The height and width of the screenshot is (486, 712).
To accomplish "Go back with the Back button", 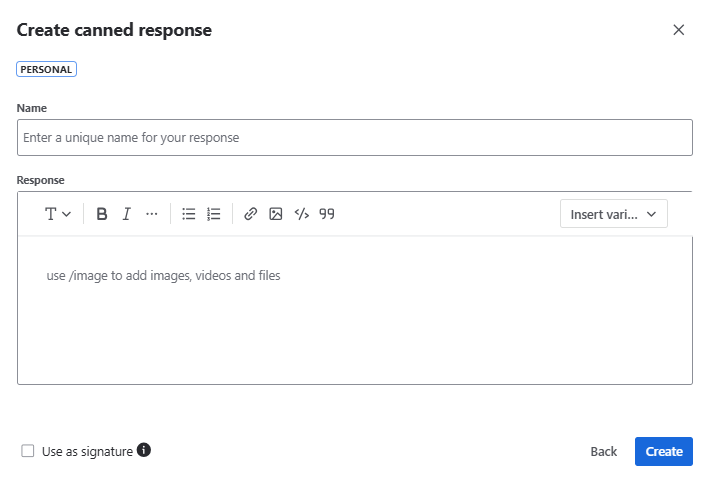I will pos(603,451).
